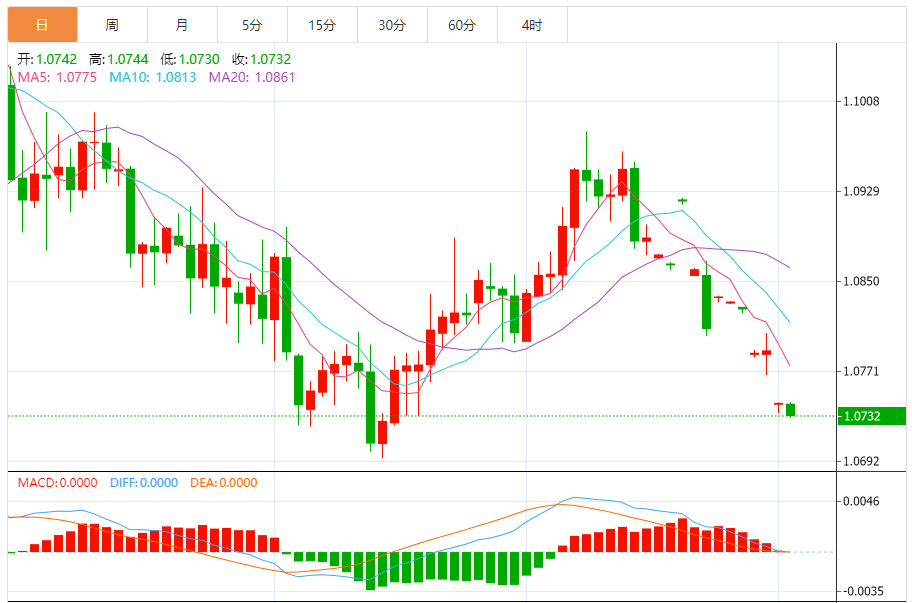This screenshot has width=912, height=603.
Task: Click the green 1.0732 current price tag
Action: [872, 416]
